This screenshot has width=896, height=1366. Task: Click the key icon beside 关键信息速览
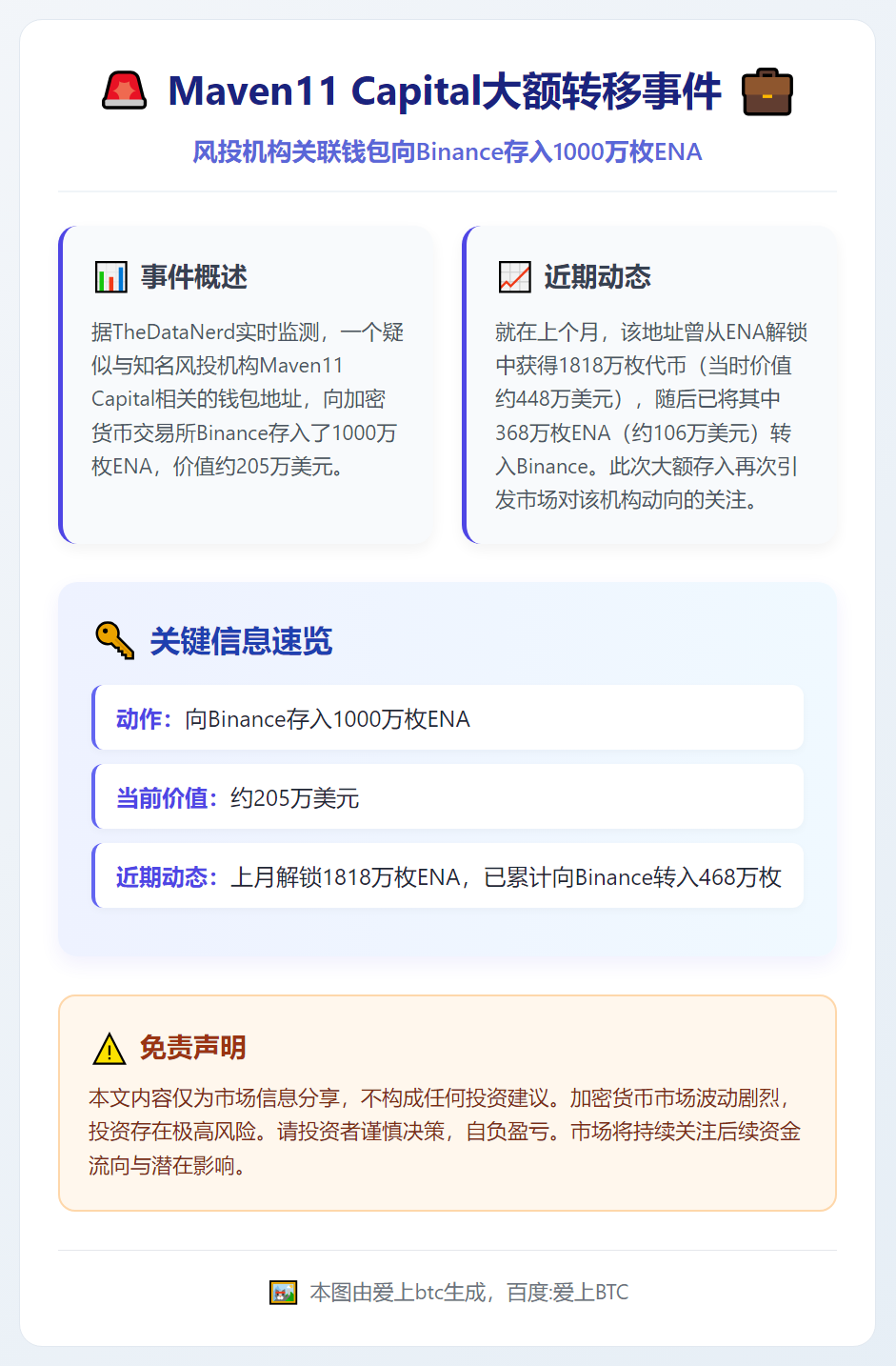(115, 640)
